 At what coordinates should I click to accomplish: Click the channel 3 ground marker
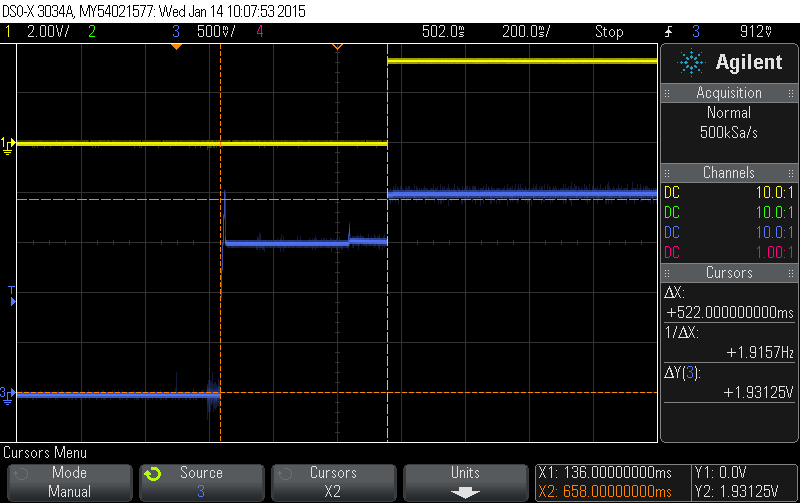(8, 395)
